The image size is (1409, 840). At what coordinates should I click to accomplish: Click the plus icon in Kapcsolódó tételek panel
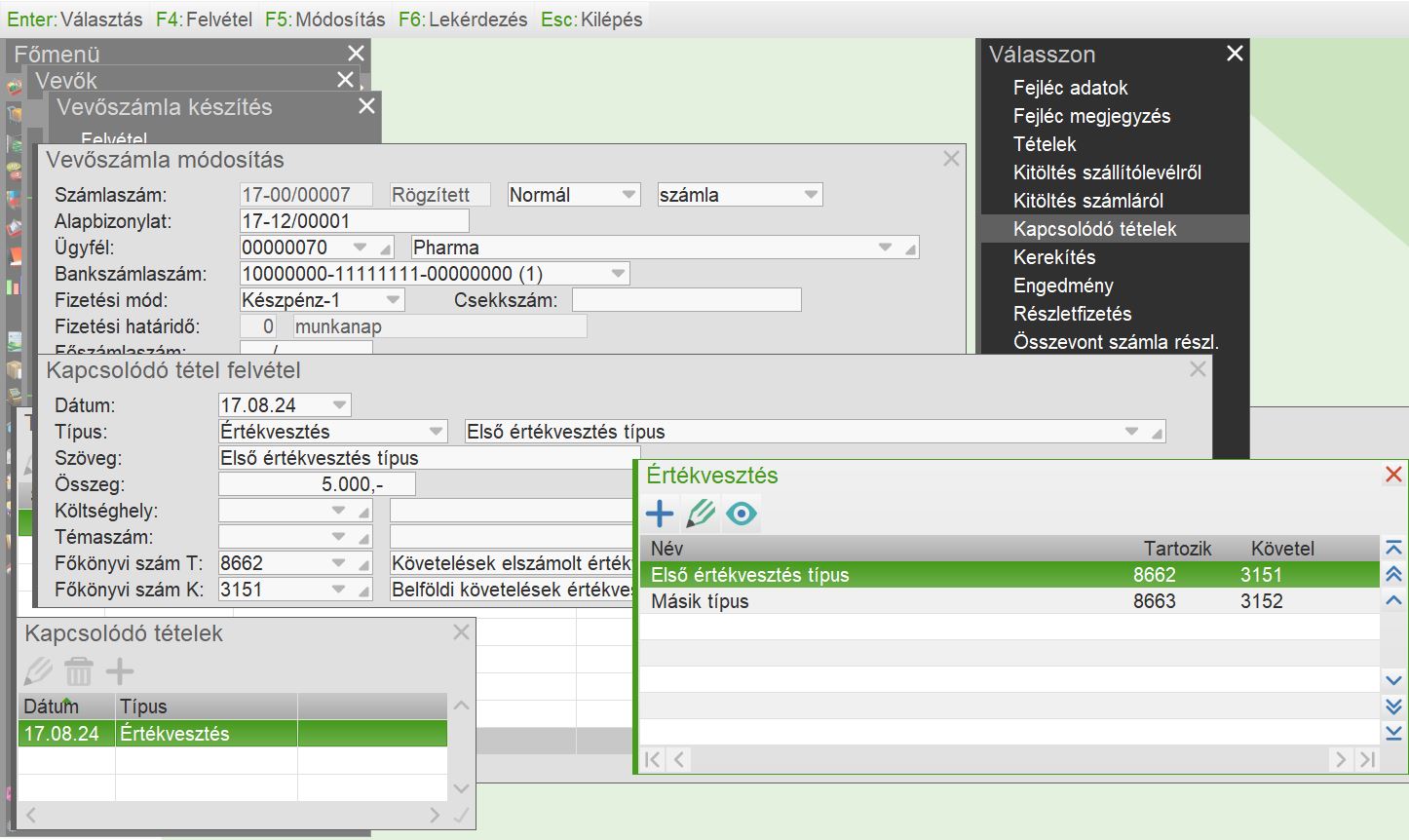[120, 671]
